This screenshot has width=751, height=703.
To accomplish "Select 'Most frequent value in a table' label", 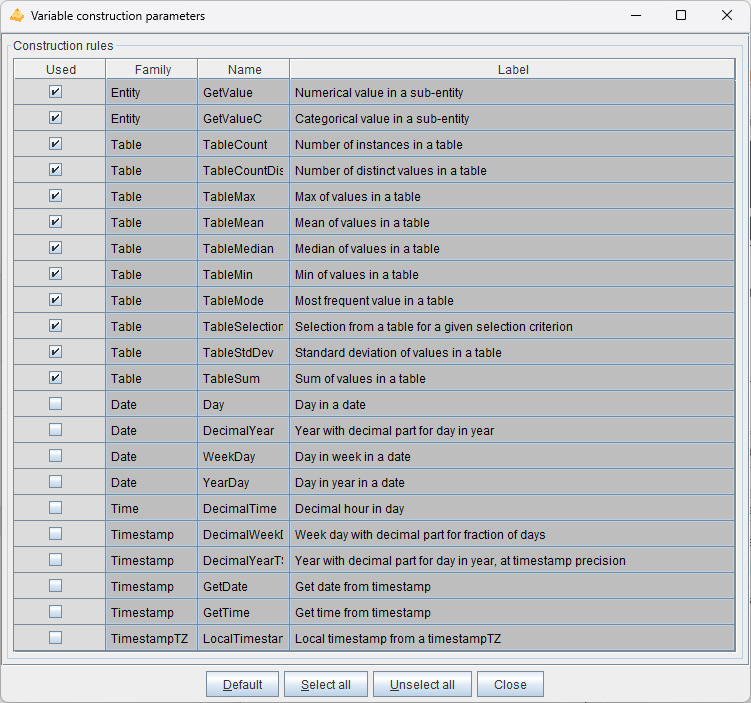I will point(374,300).
